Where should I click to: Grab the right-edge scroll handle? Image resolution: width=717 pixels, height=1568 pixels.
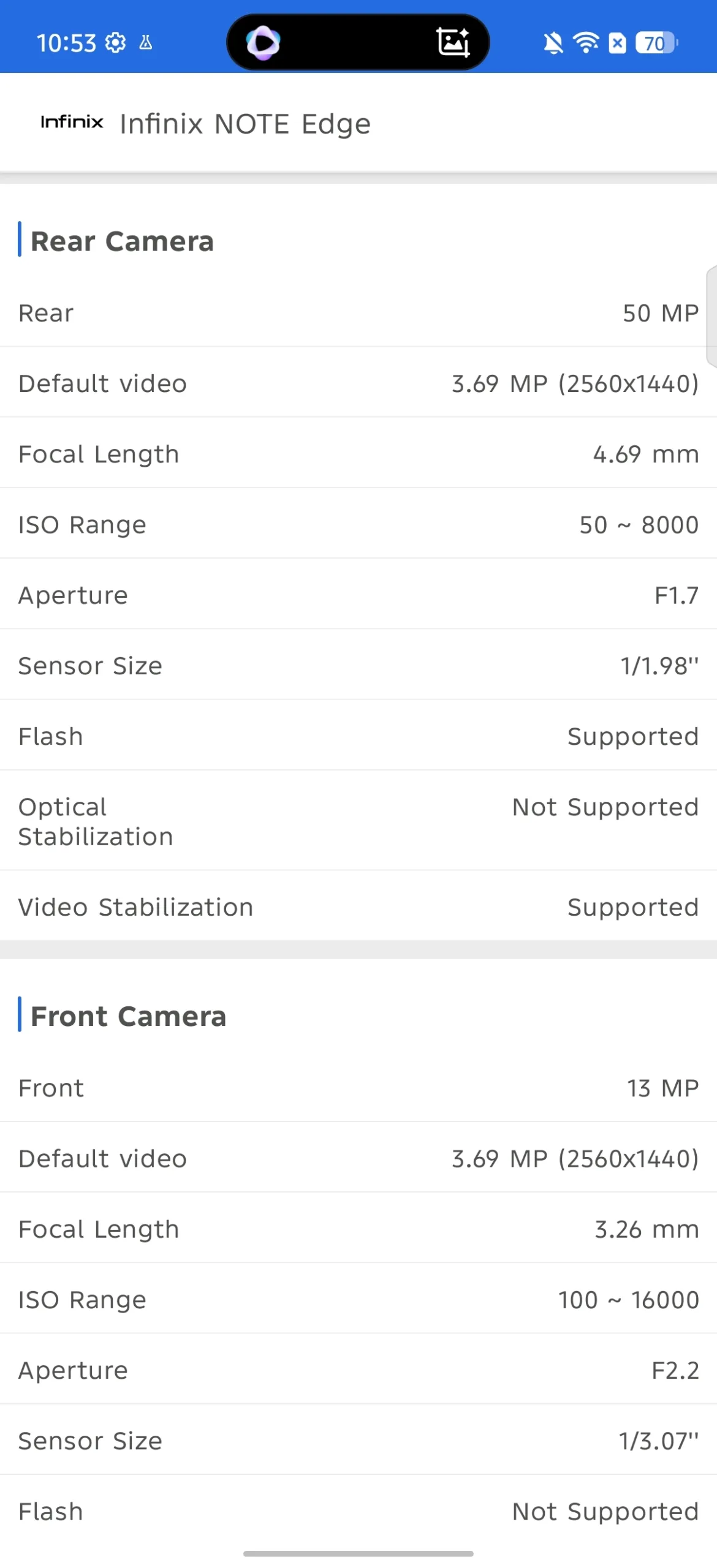(711, 316)
